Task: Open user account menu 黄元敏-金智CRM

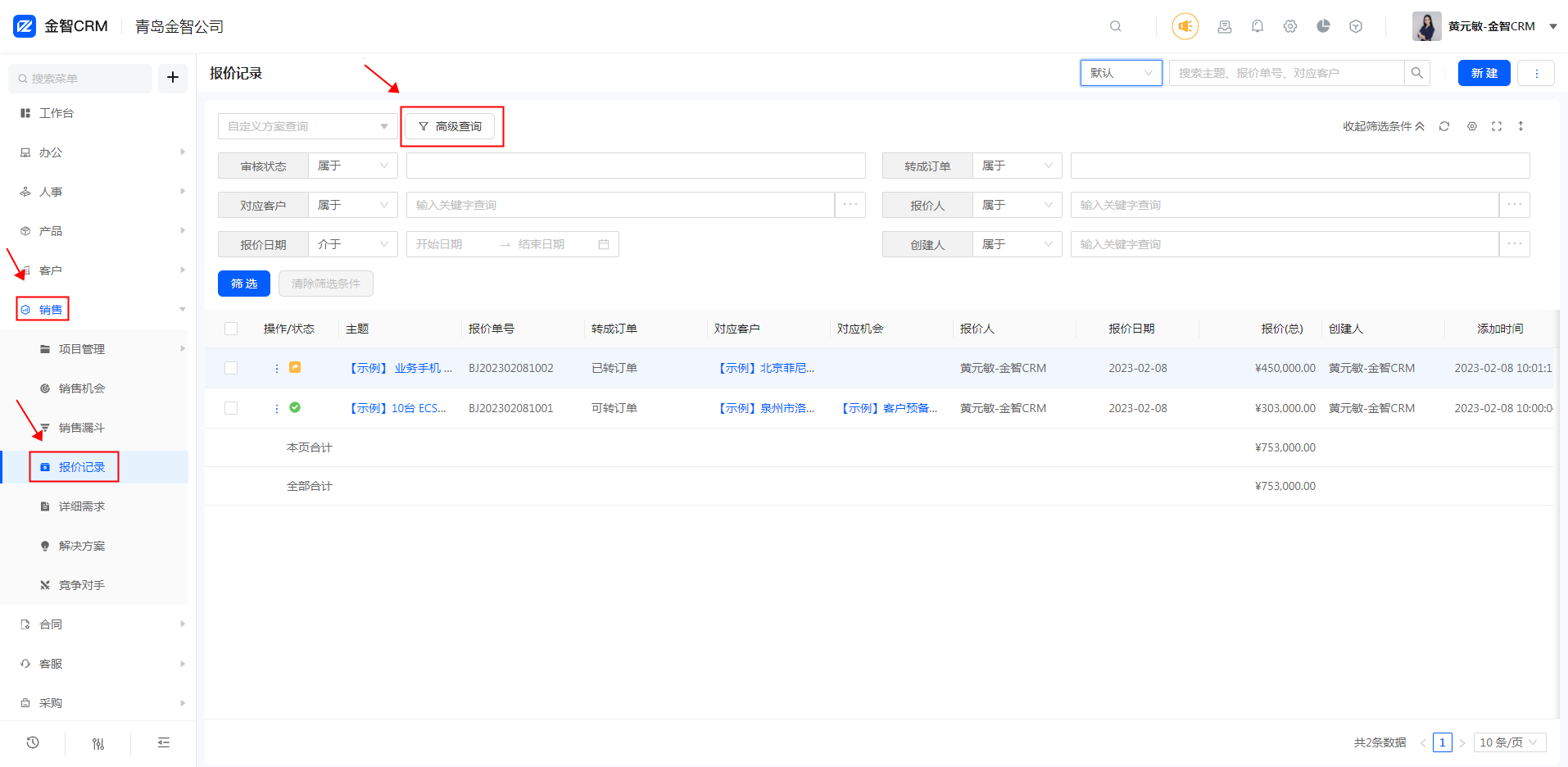Action: (x=1484, y=26)
